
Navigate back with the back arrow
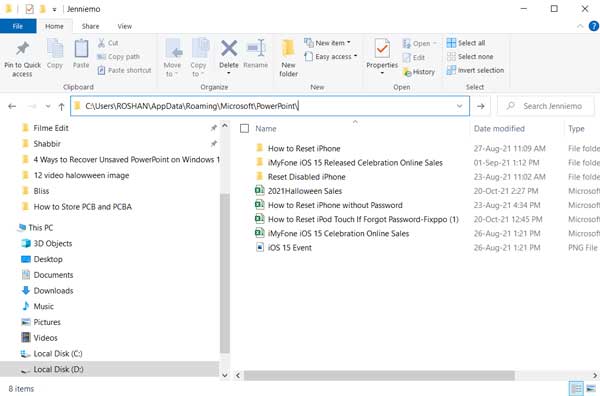(12, 106)
